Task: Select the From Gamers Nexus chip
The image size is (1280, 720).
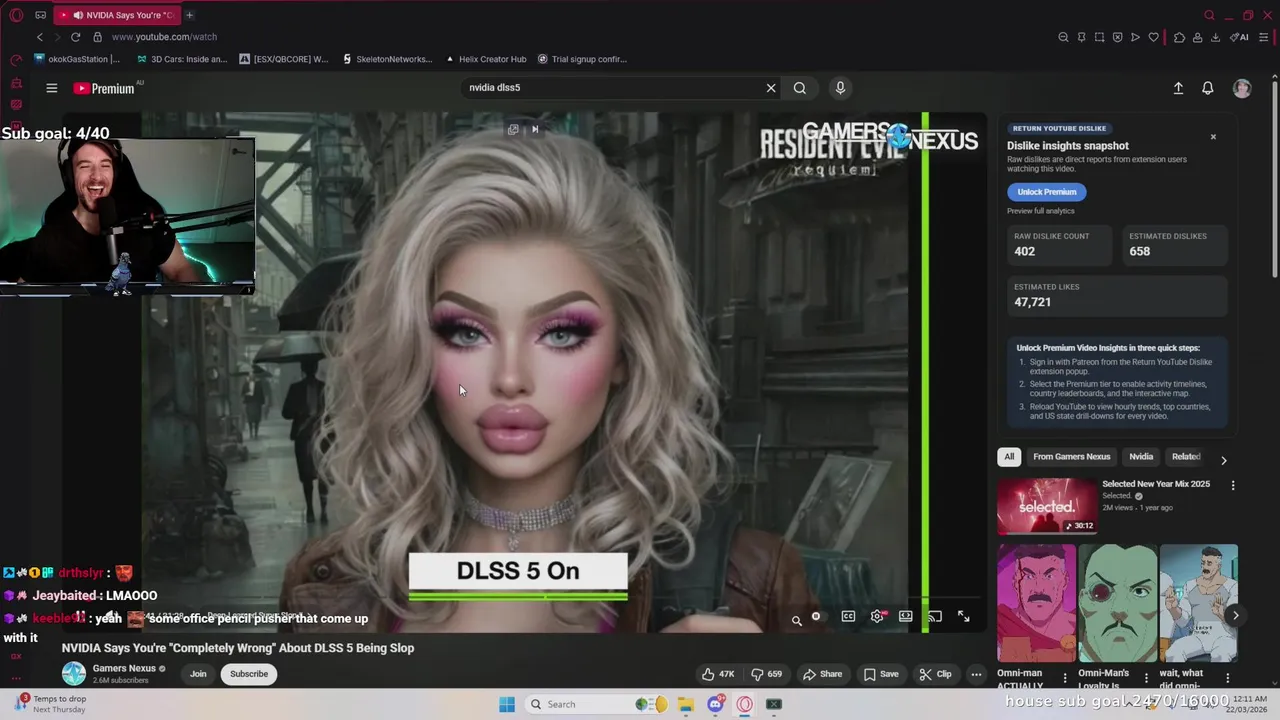Action: point(1071,457)
